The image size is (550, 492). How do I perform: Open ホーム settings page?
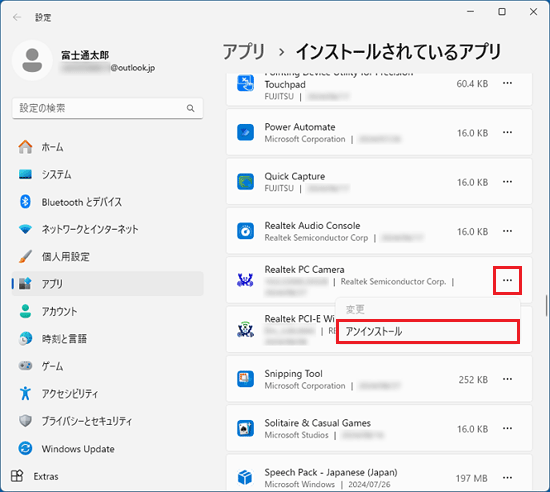tap(108, 147)
